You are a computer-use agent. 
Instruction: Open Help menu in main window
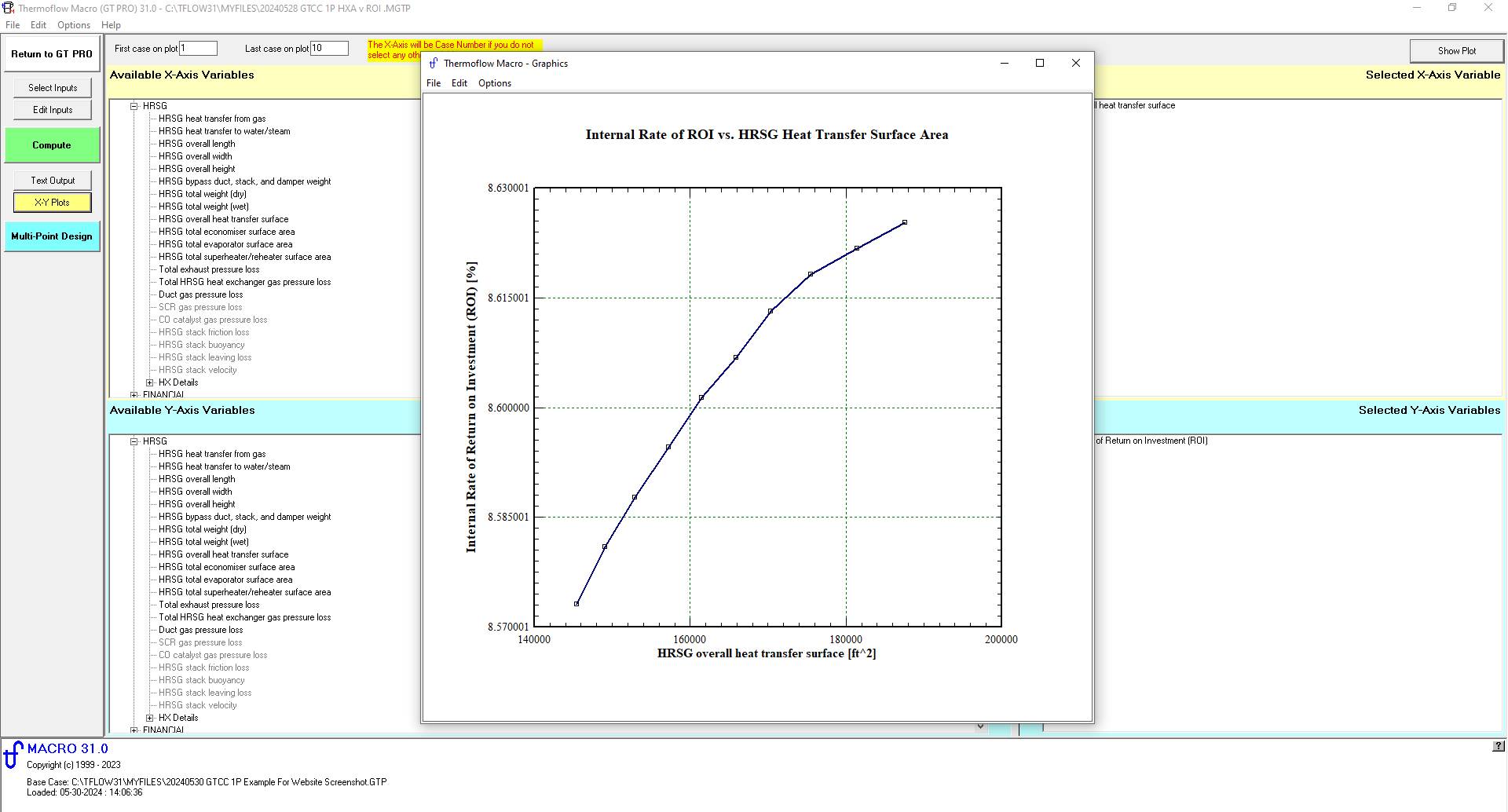click(112, 25)
